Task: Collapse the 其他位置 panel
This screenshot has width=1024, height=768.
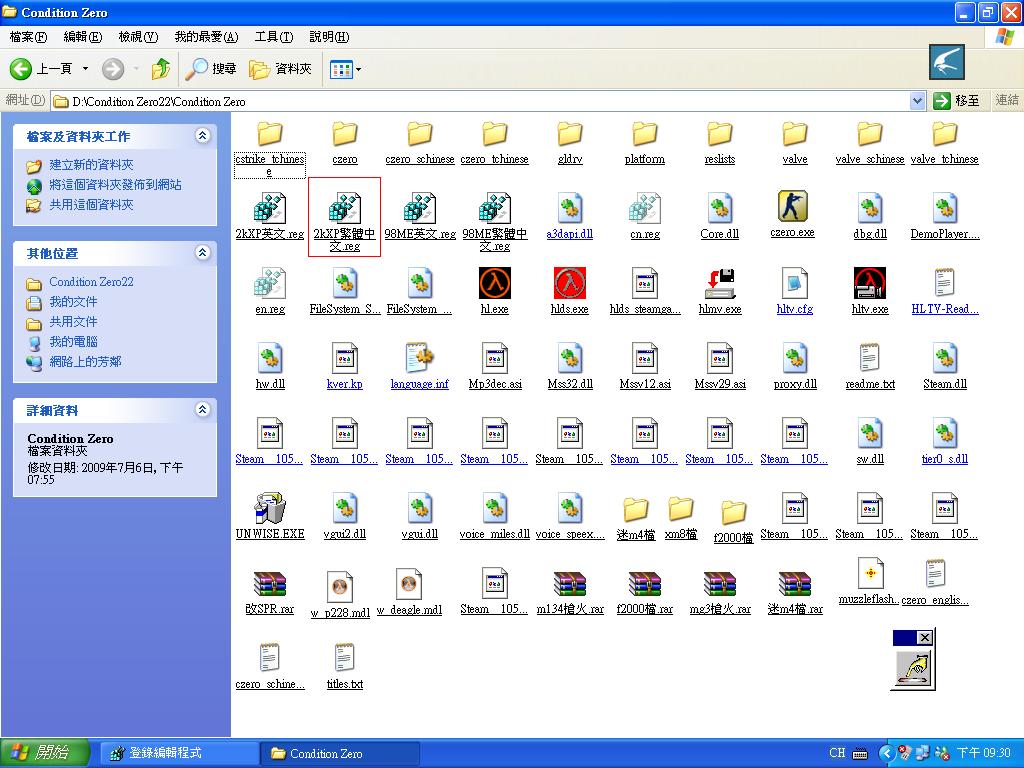Action: pyautogui.click(x=202, y=253)
